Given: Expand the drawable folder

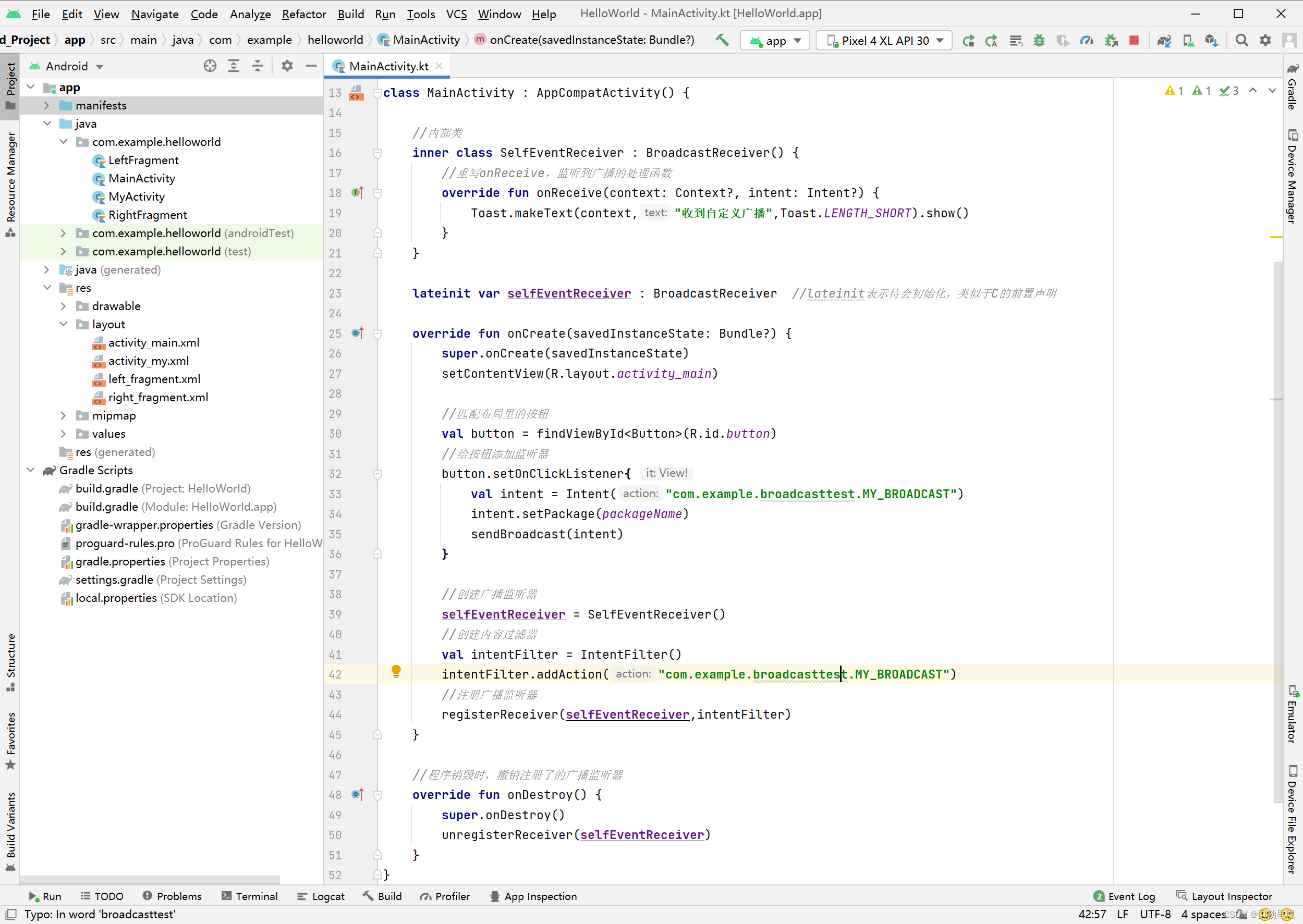Looking at the screenshot, I should pyautogui.click(x=63, y=306).
